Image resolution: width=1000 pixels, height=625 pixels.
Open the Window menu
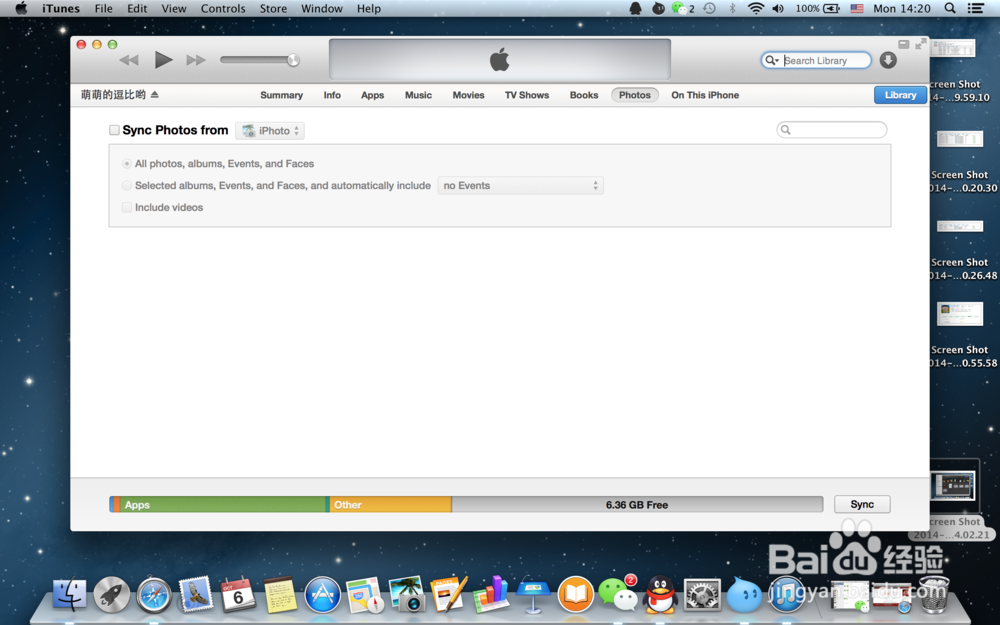321,8
